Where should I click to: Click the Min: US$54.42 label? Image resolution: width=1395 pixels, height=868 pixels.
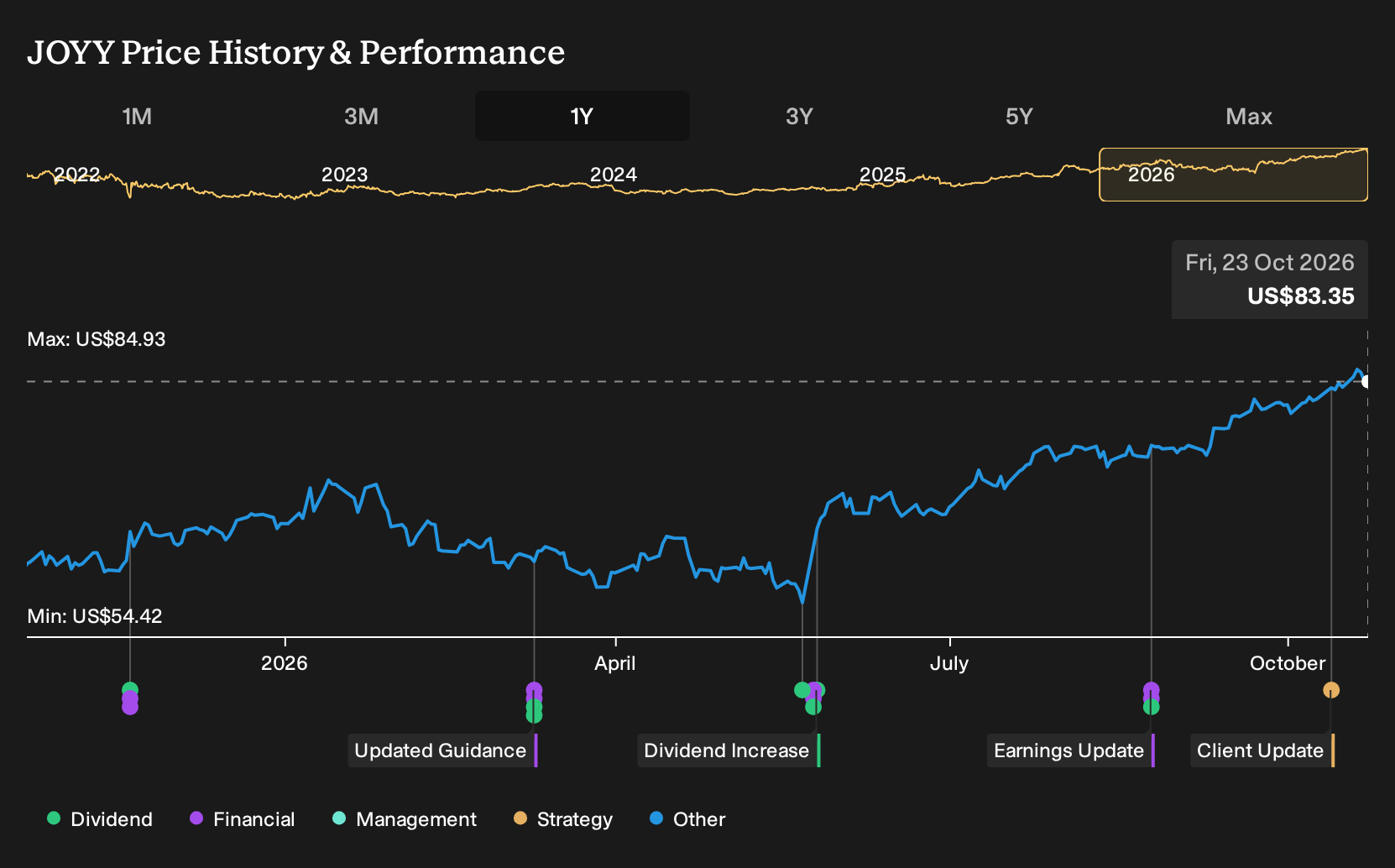point(95,616)
